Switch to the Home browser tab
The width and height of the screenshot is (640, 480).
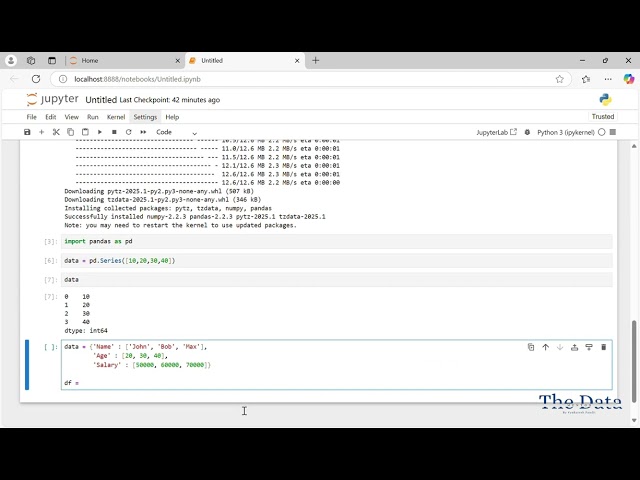pos(124,60)
